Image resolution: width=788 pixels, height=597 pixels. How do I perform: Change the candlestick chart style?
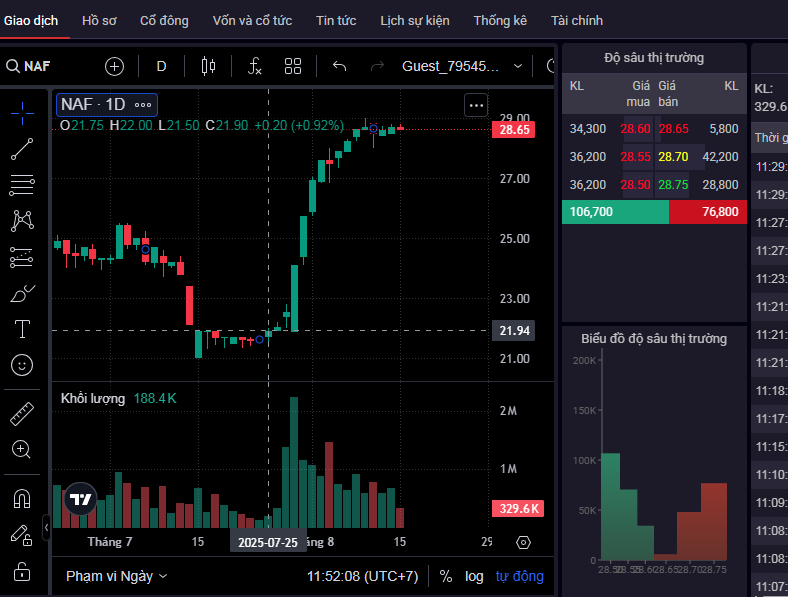tap(208, 66)
